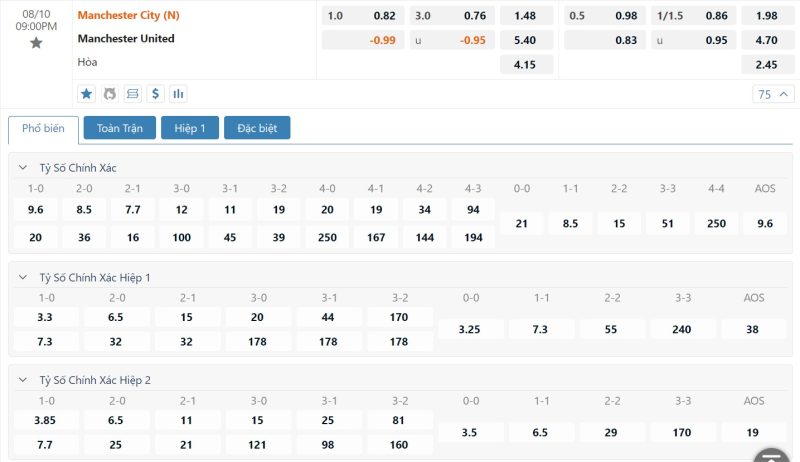This screenshot has width=800, height=462.
Task: Open the lineup list icon in match toolbar
Action: (133, 94)
